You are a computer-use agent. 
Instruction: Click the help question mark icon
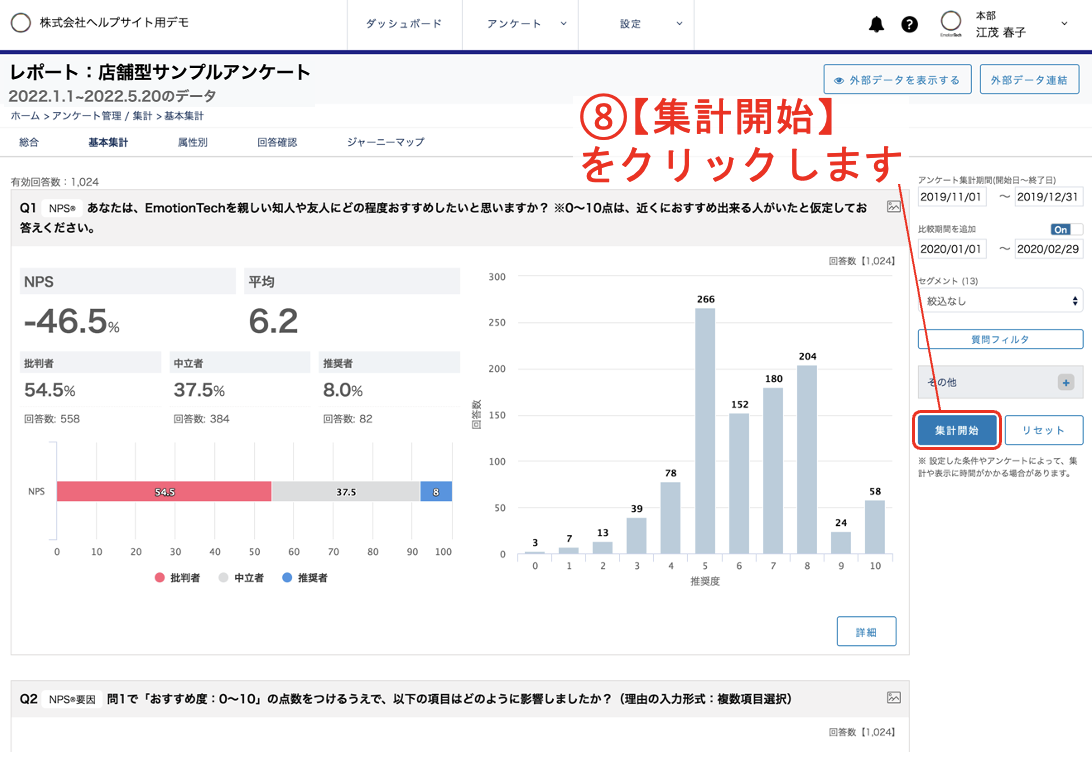[x=909, y=23]
